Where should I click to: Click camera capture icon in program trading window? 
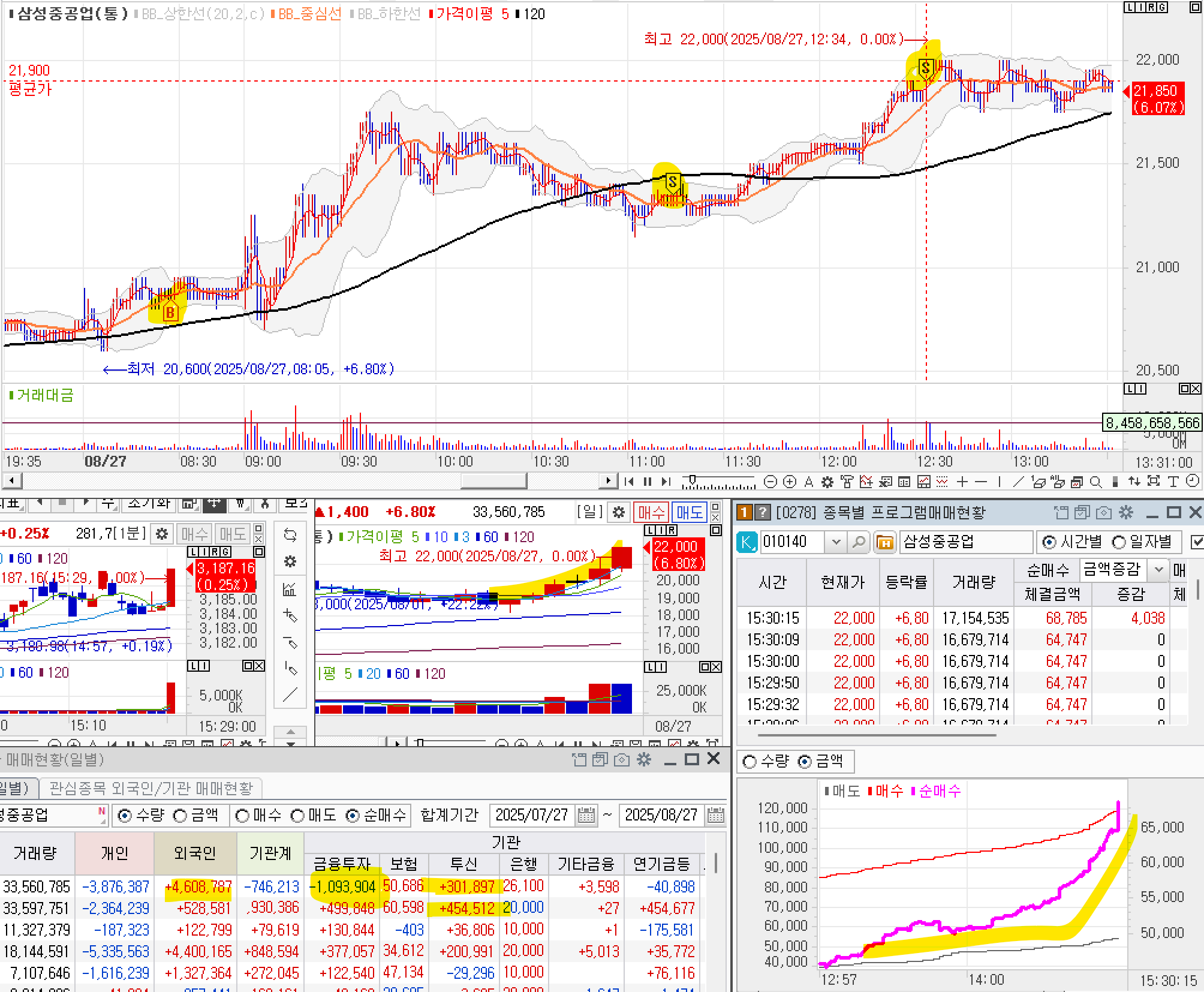(1104, 513)
